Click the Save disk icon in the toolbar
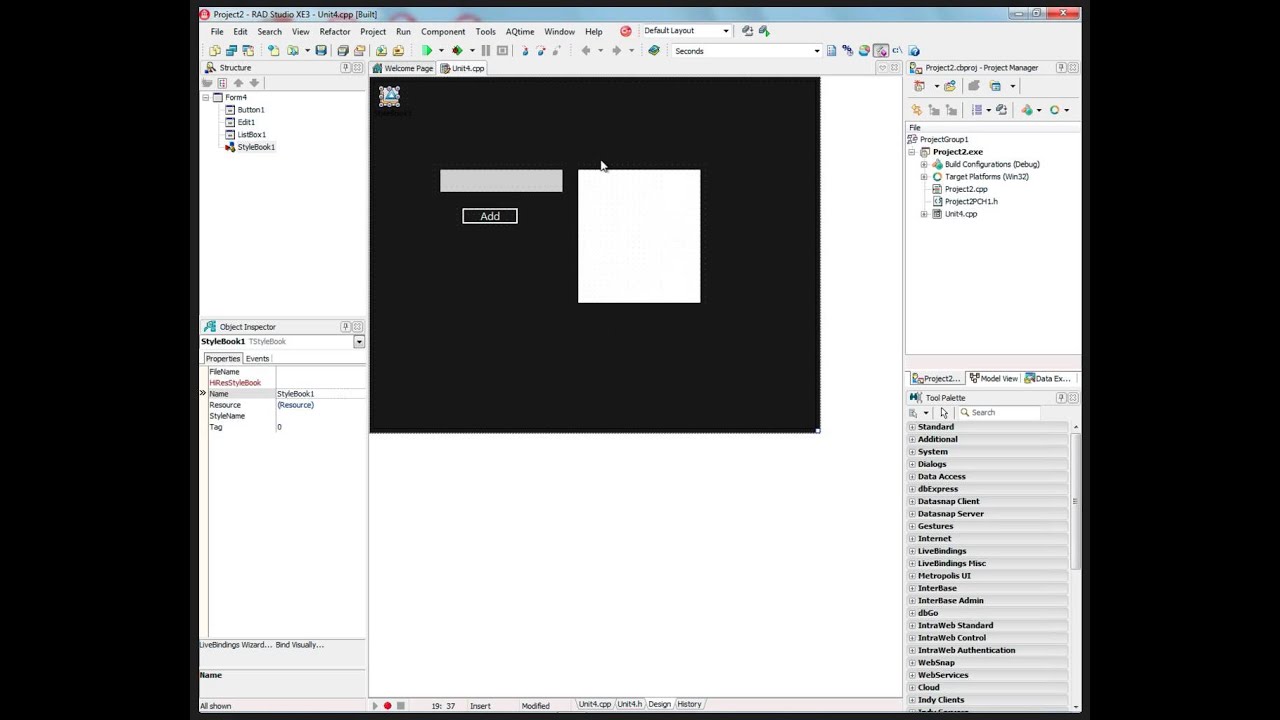Image resolution: width=1280 pixels, height=720 pixels. (321, 50)
